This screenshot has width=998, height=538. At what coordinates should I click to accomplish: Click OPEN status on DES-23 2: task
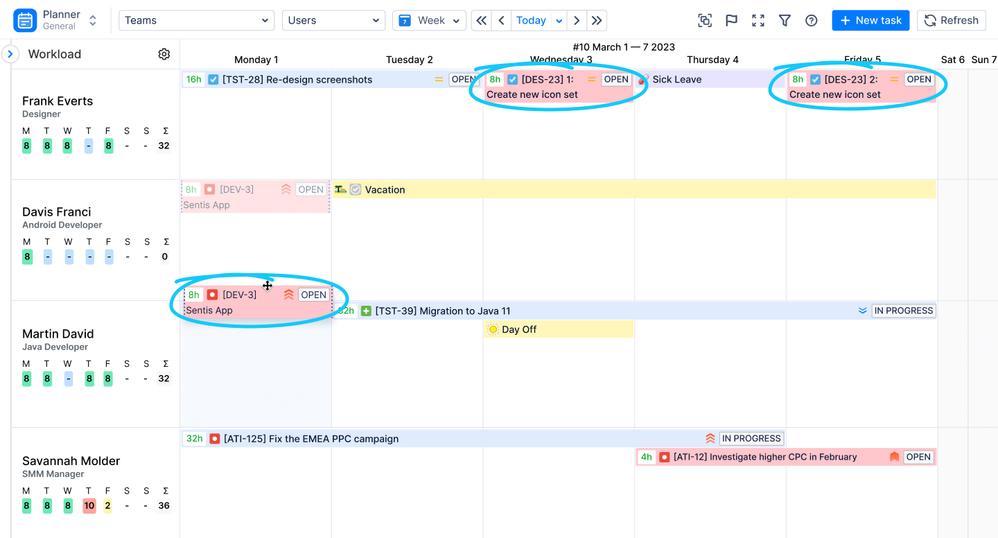(x=918, y=80)
